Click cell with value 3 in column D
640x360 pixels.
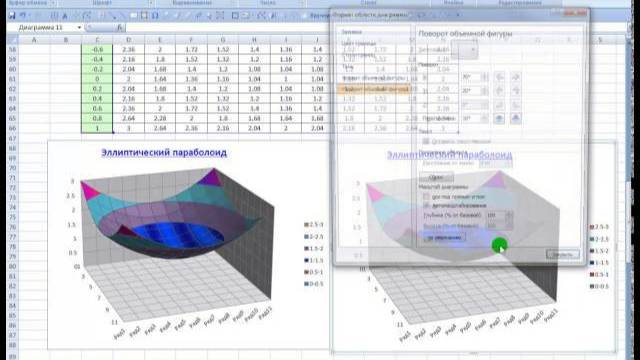pos(128,128)
